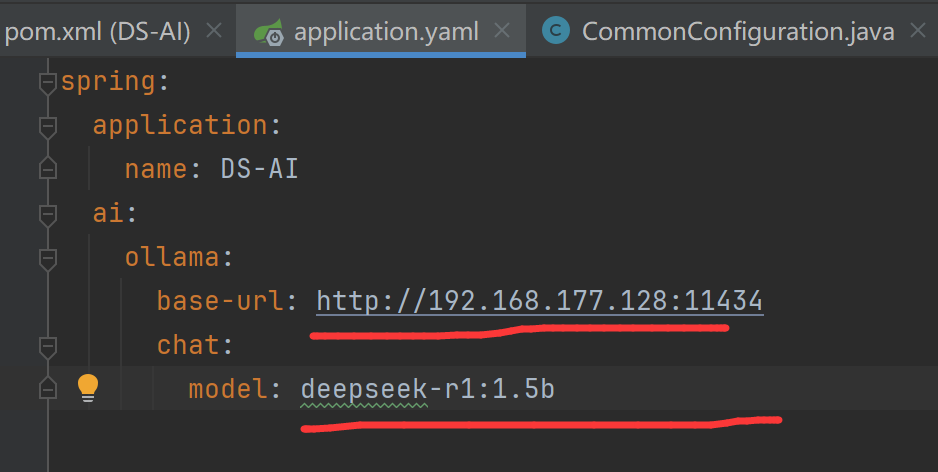Click the lightbulb quick-fix icon
The width and height of the screenshot is (938, 472).
tap(88, 387)
